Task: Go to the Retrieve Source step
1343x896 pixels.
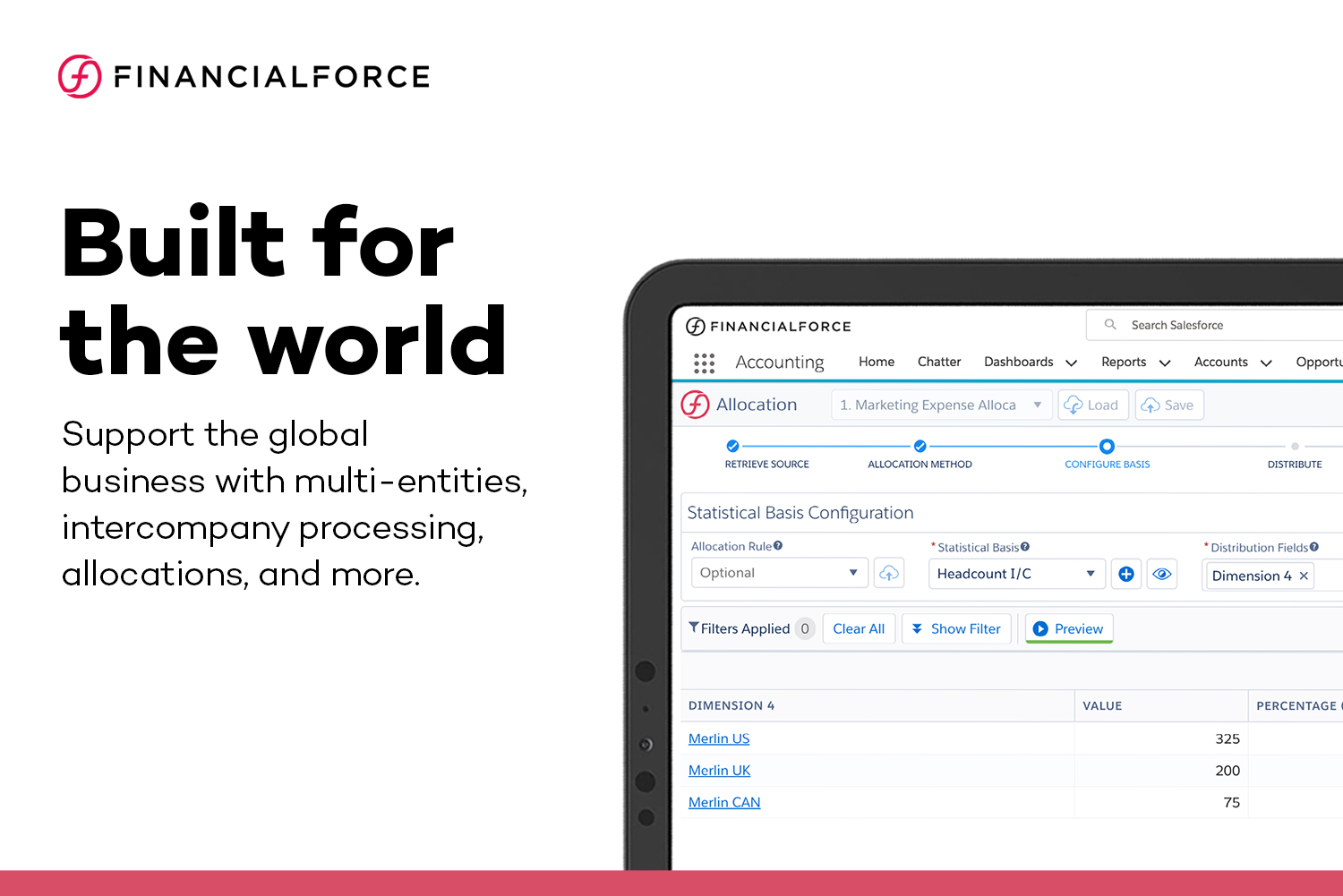Action: tap(732, 446)
